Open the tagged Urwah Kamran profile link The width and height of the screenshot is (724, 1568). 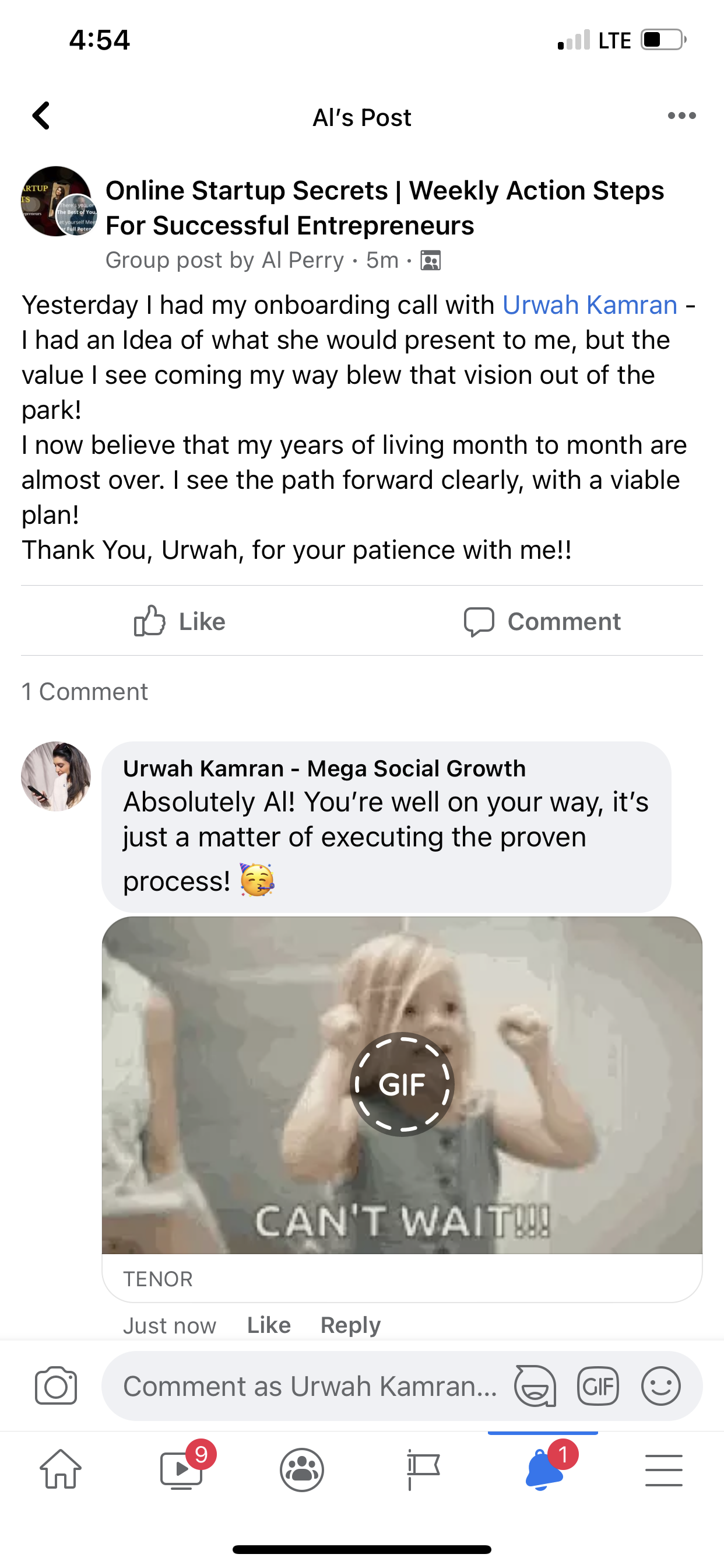coord(589,305)
